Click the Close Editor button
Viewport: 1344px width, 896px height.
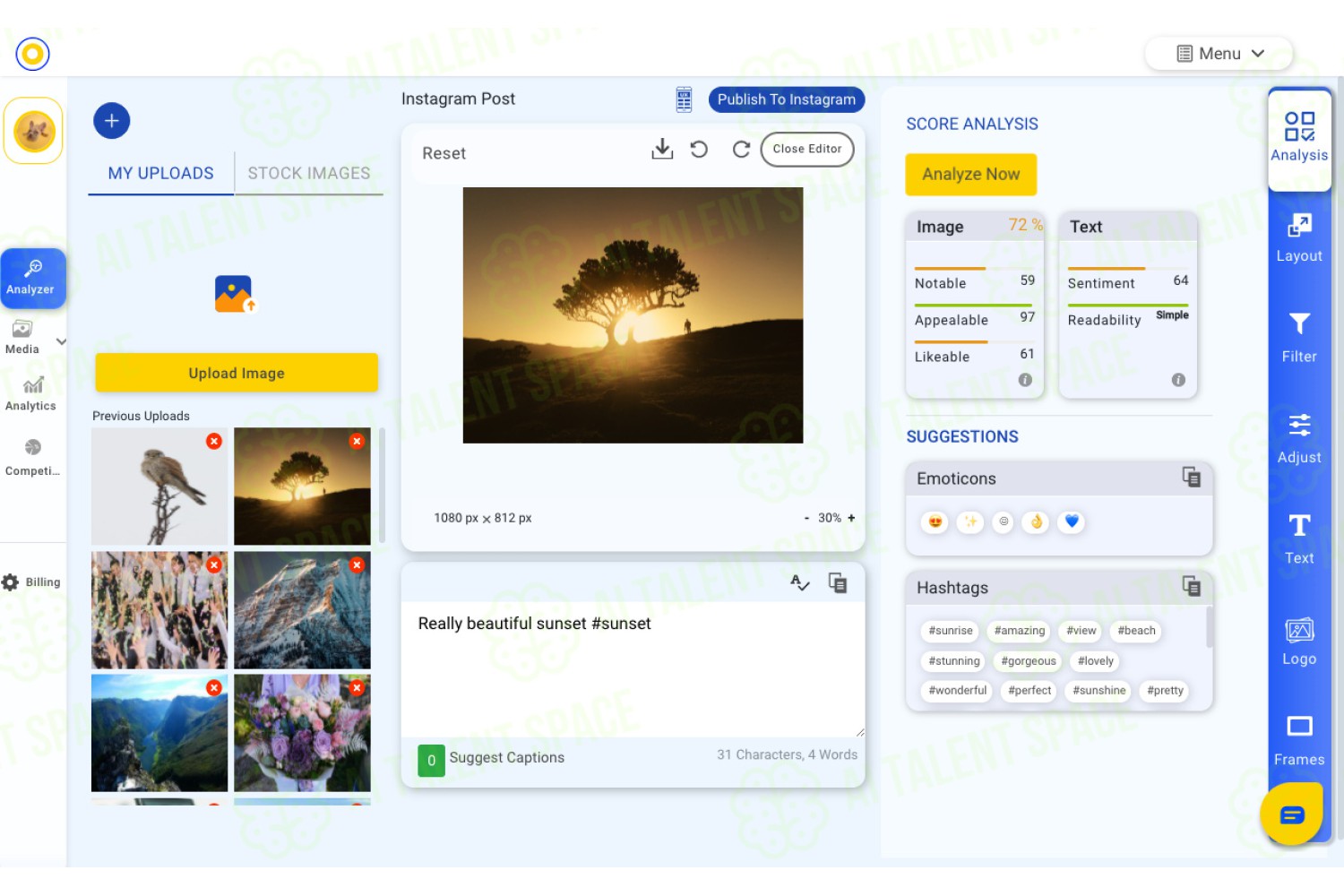[807, 149]
